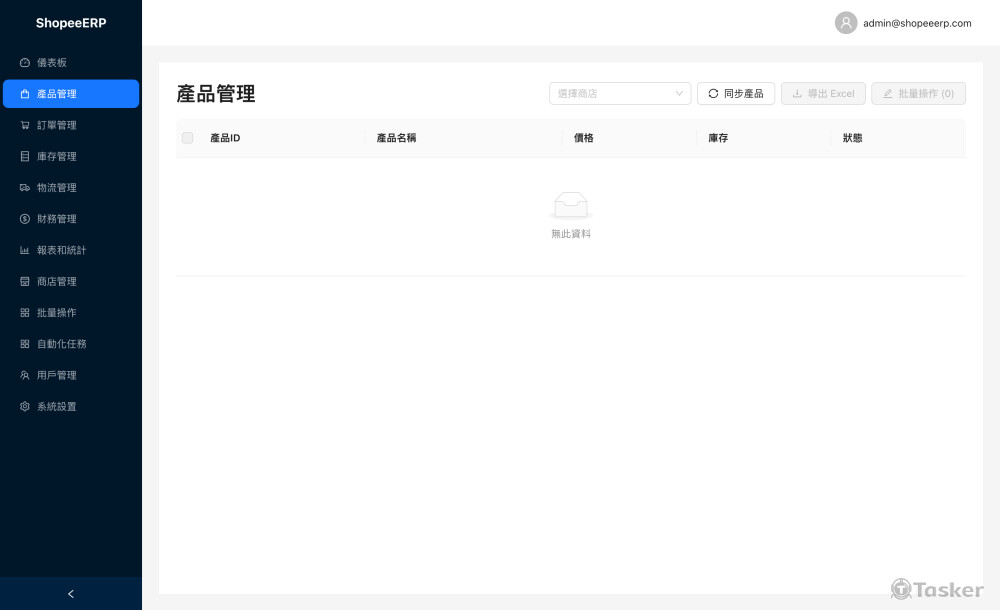
Task: Collapse the sidebar with the bottom chevron
Action: (71, 594)
